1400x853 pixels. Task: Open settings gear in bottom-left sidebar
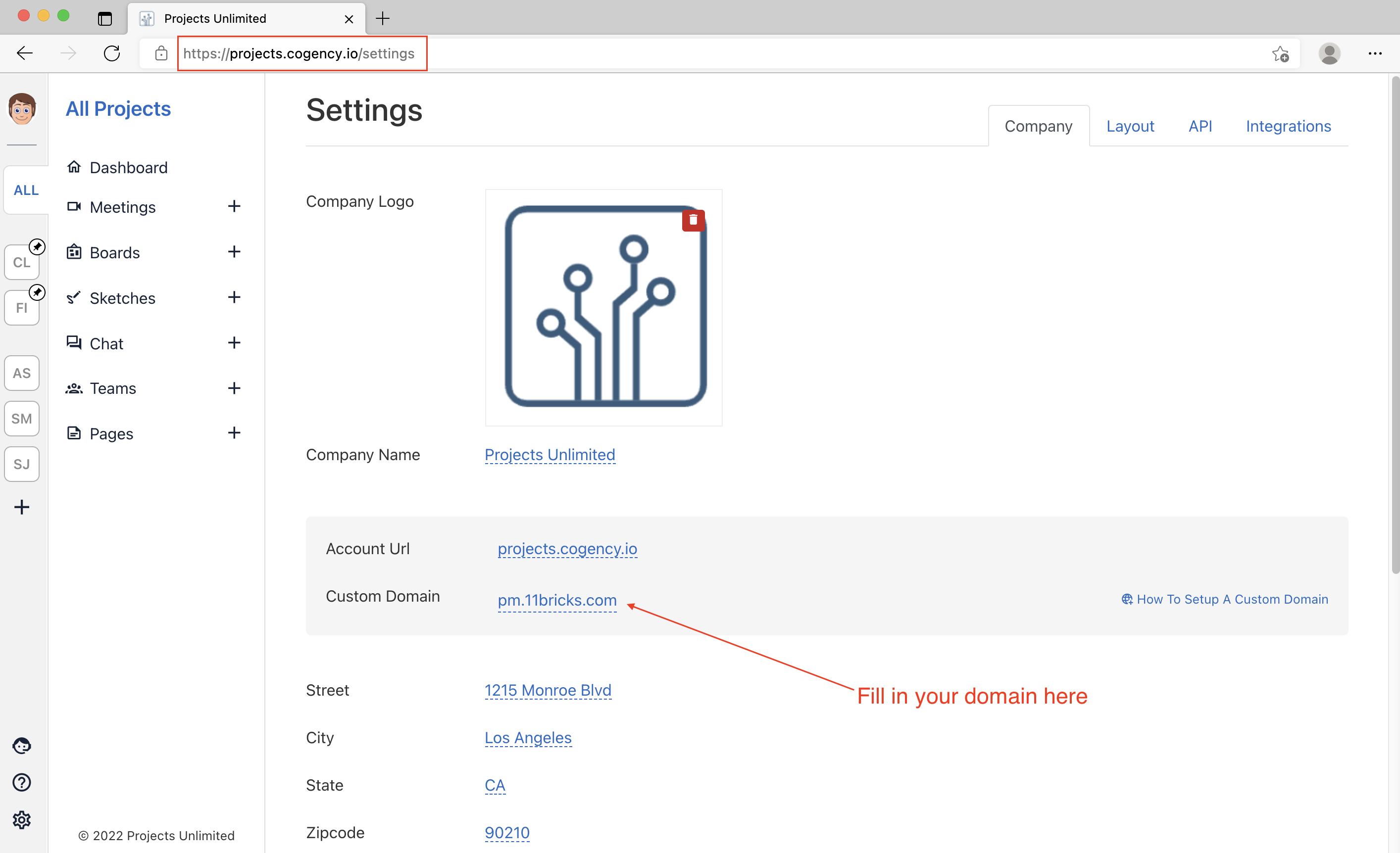point(22,819)
